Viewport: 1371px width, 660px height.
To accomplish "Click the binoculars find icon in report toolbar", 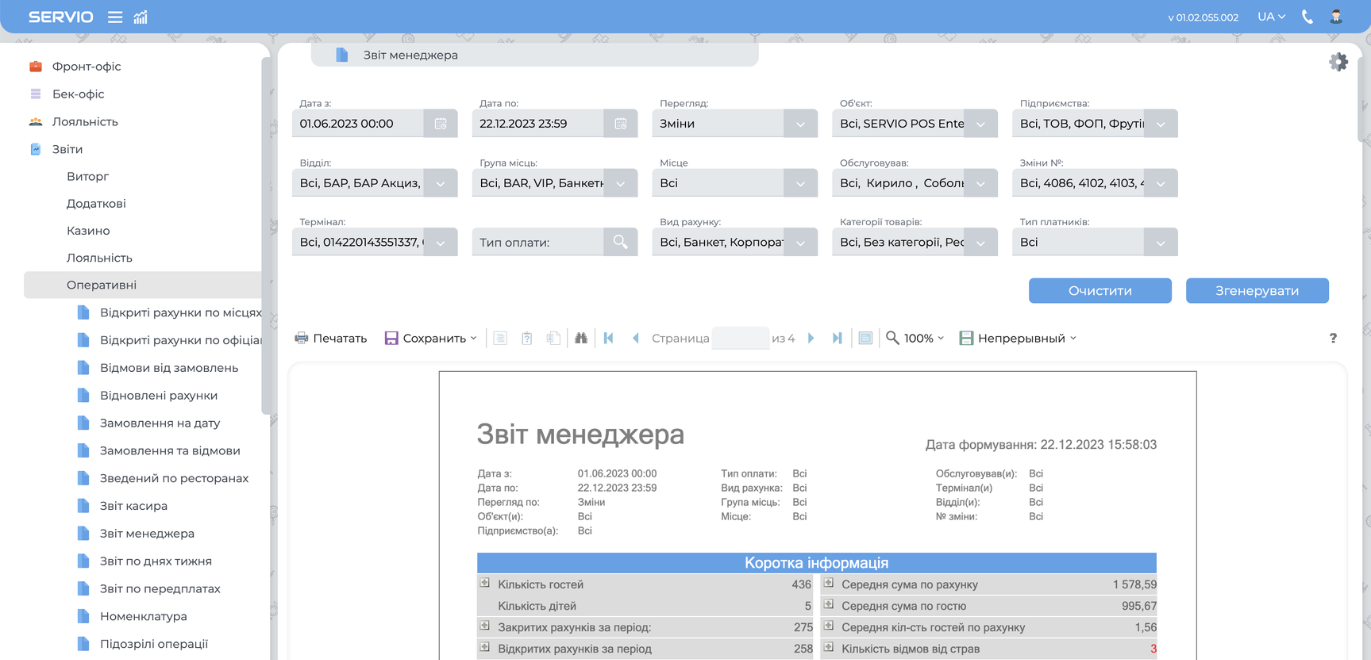I will pyautogui.click(x=581, y=338).
